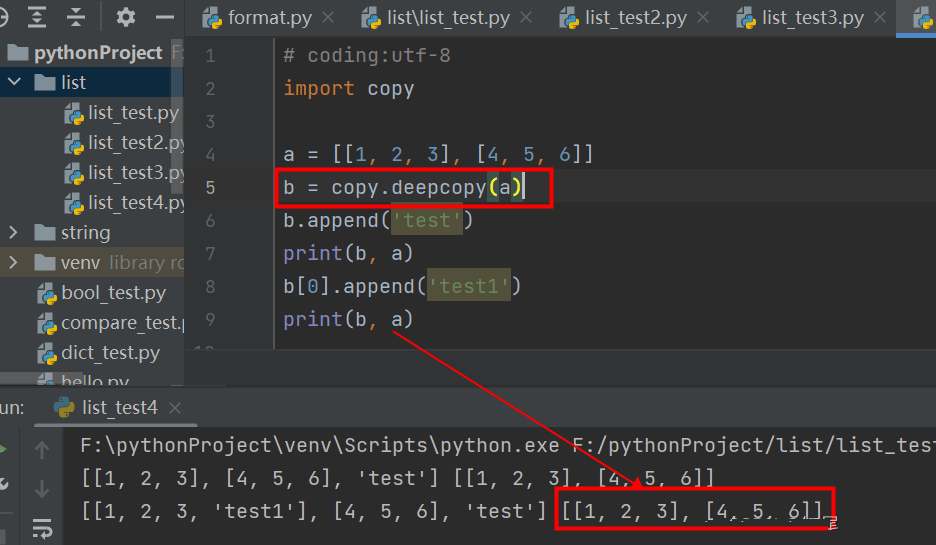Click the 'import copy' code line
936x545 pixels.
349,88
